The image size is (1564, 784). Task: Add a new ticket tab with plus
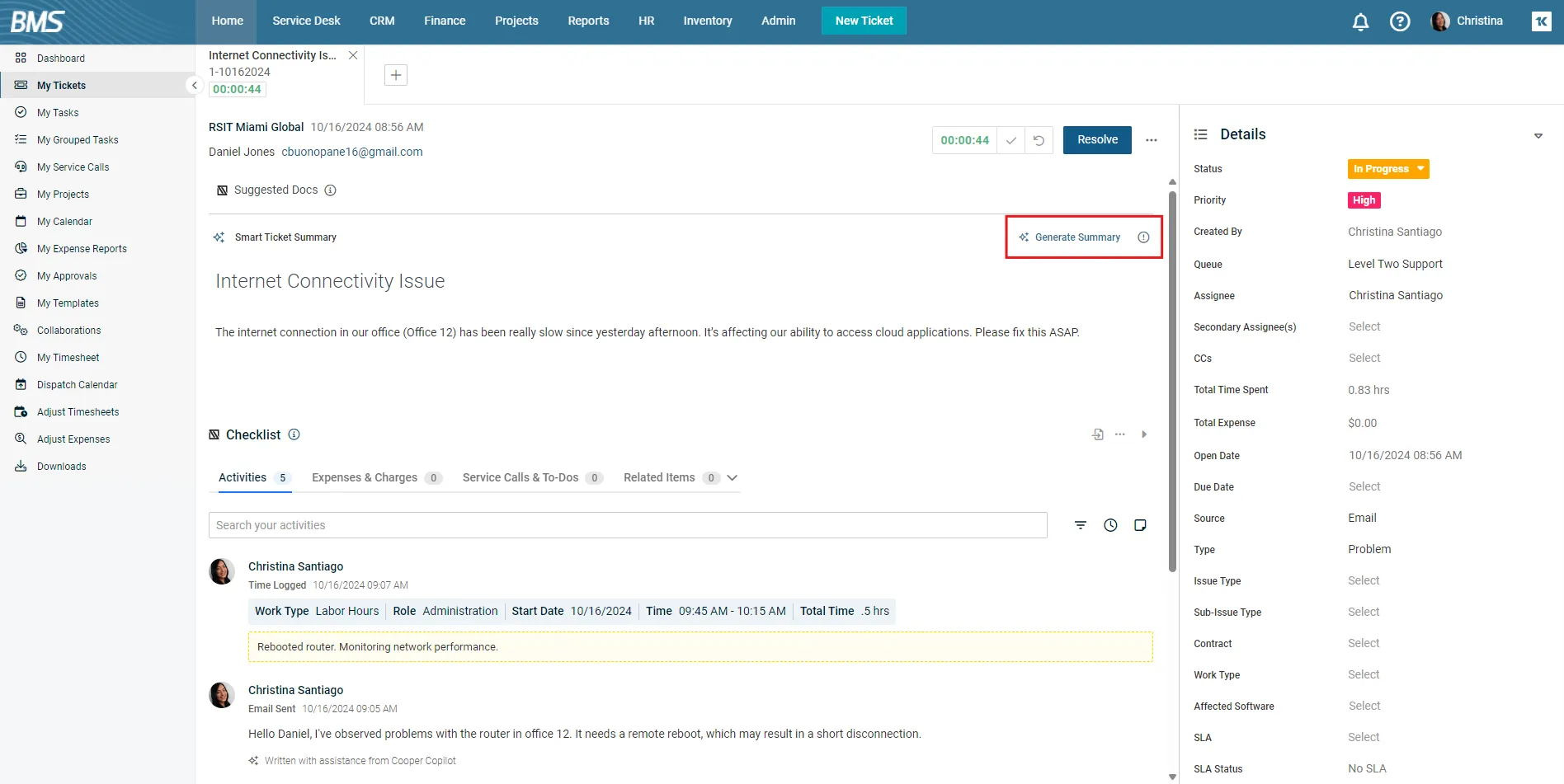coord(396,75)
